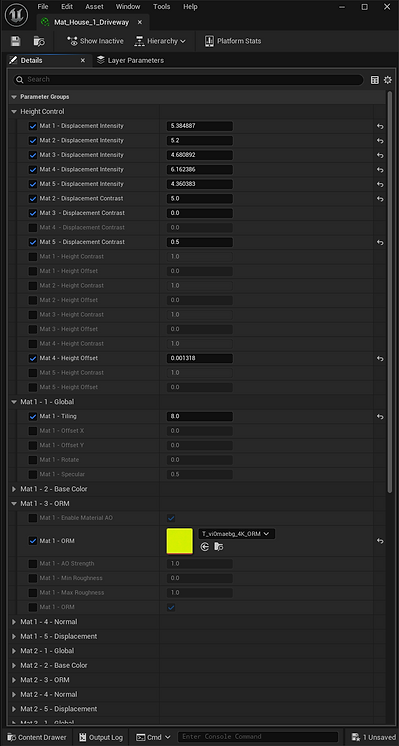The height and width of the screenshot is (746, 399).
Task: Reset Mat 1 Tiling to default
Action: pyautogui.click(x=380, y=416)
